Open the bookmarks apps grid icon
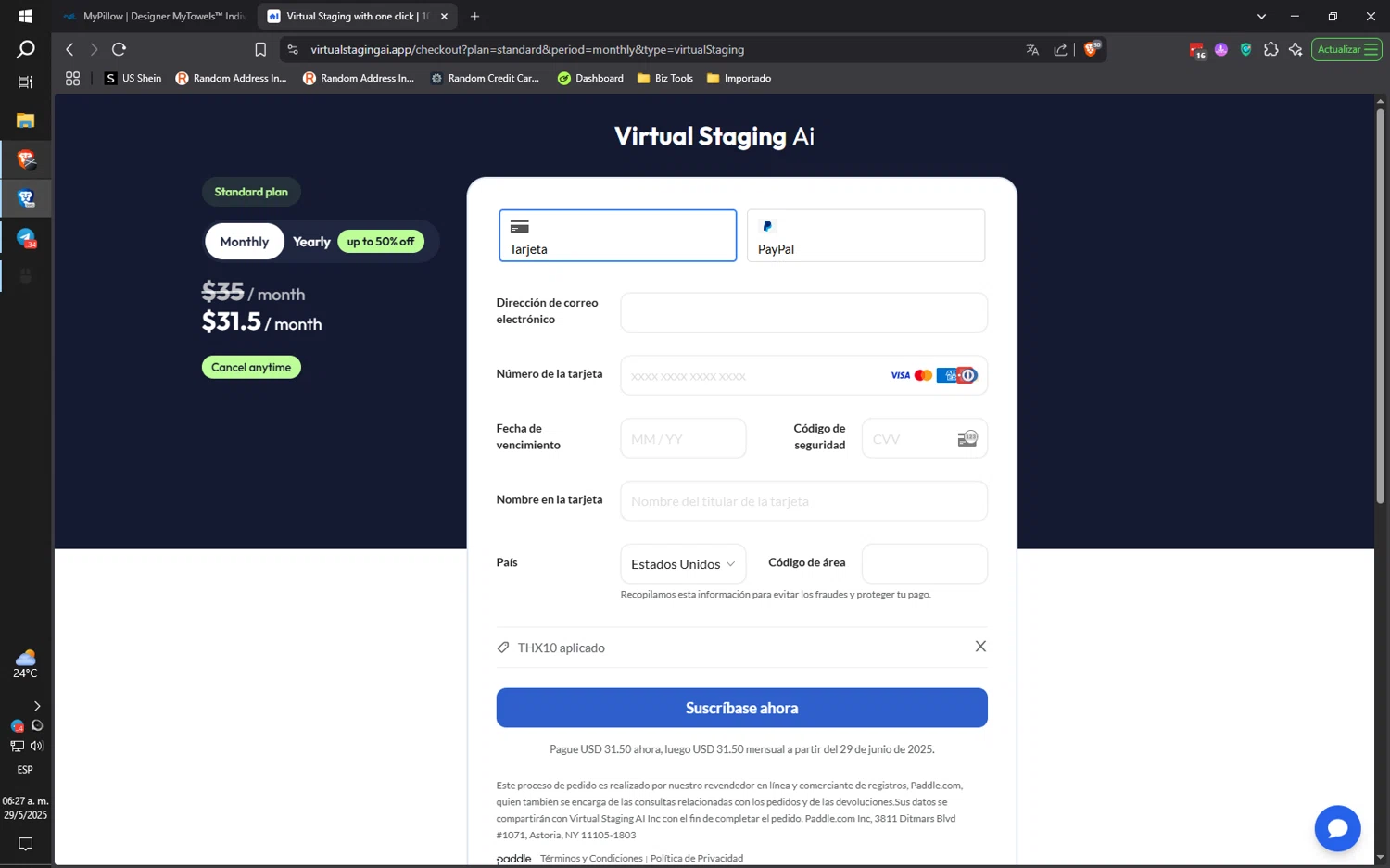The width and height of the screenshot is (1390, 868). [72, 79]
